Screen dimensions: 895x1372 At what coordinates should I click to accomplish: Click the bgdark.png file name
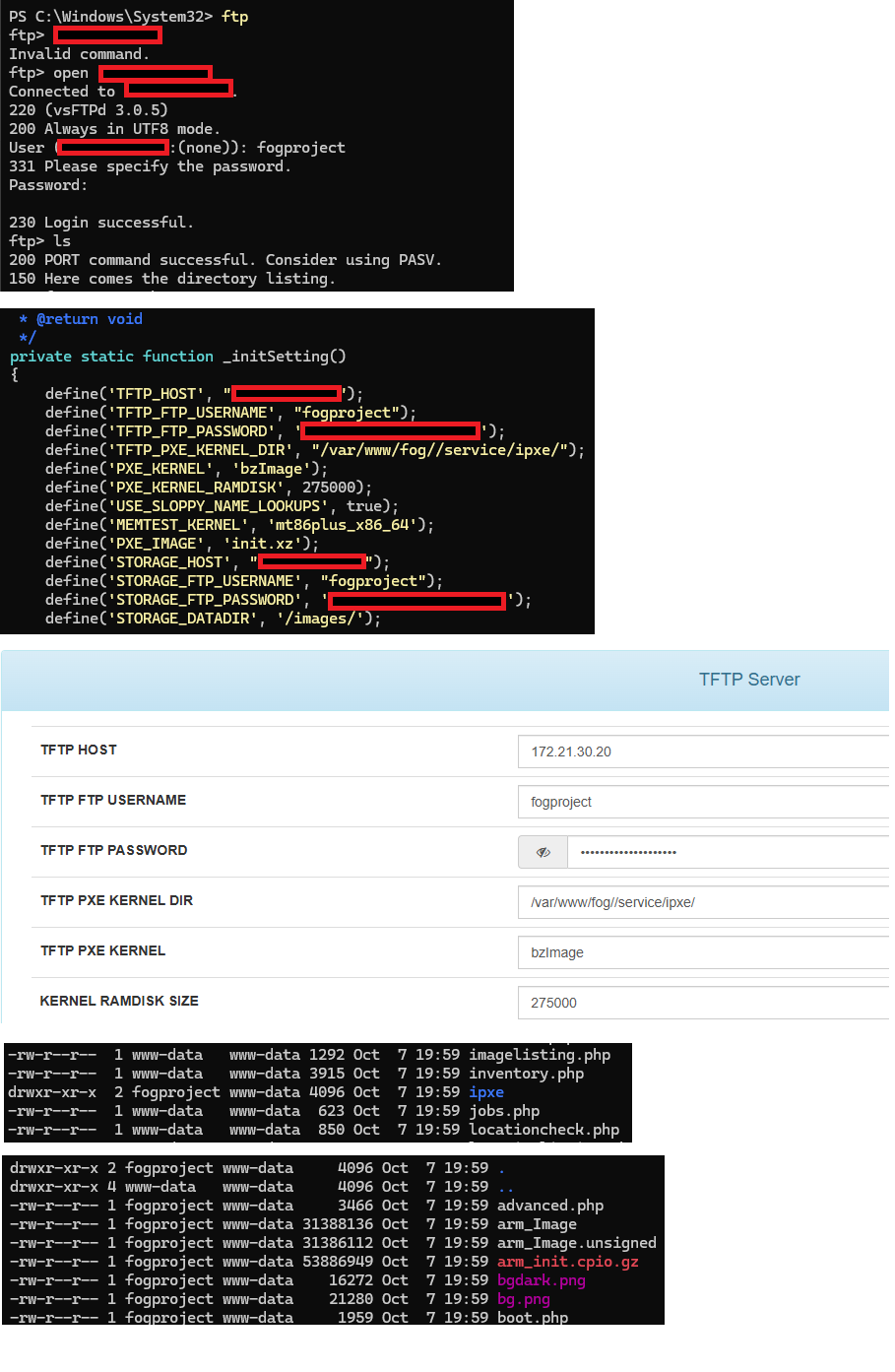tap(542, 1280)
